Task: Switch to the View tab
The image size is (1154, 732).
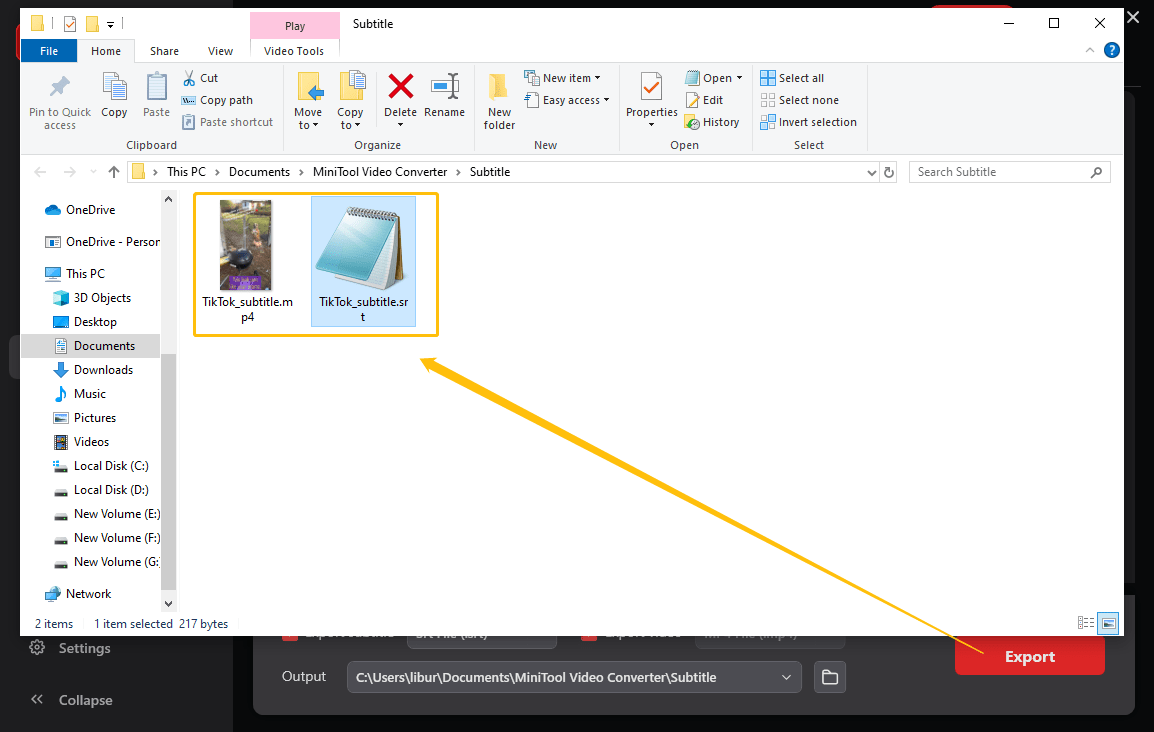Action: (x=220, y=51)
